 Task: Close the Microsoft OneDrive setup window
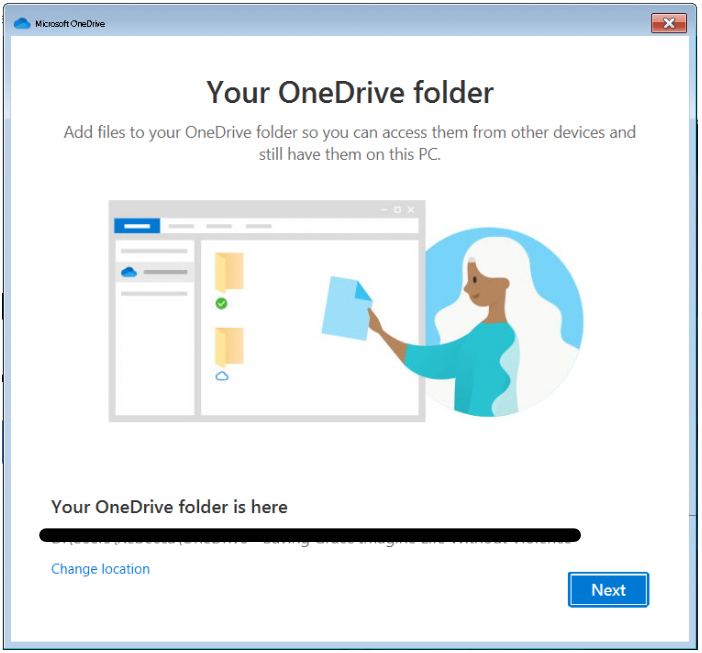[669, 23]
